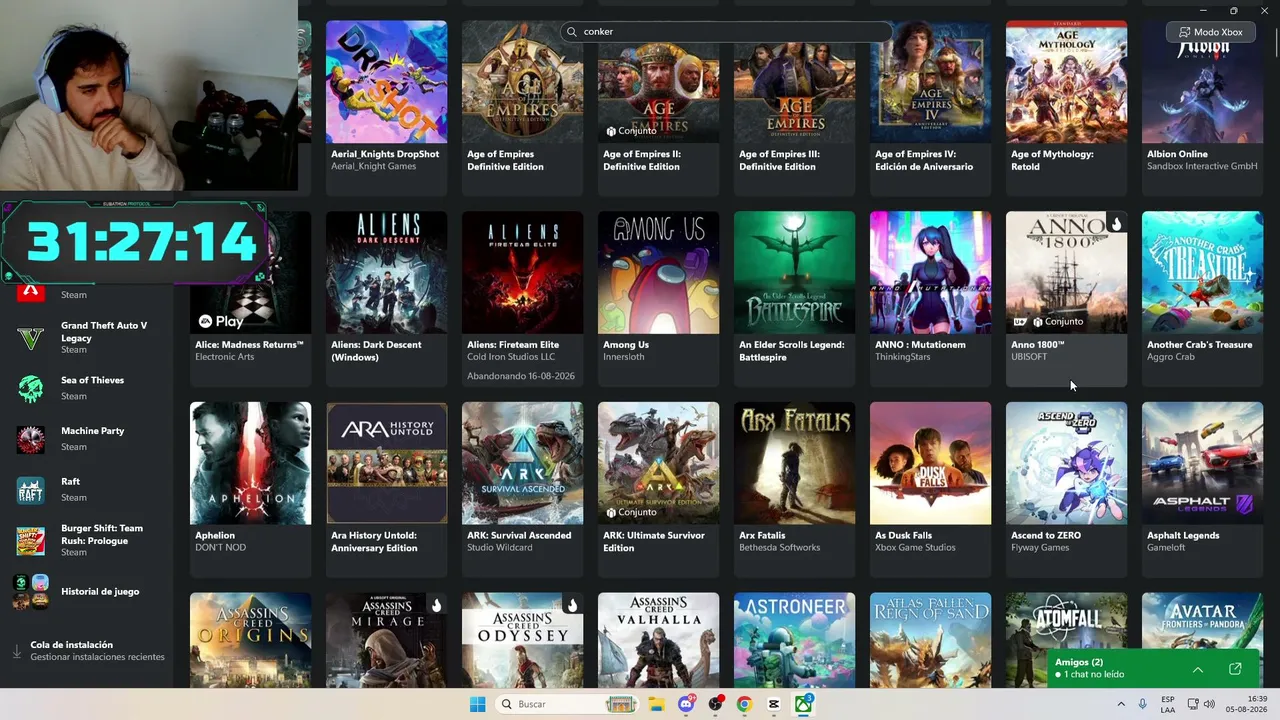
Task: Click the flame badge on Assassin's Creed Mirage
Action: pyautogui.click(x=436, y=605)
